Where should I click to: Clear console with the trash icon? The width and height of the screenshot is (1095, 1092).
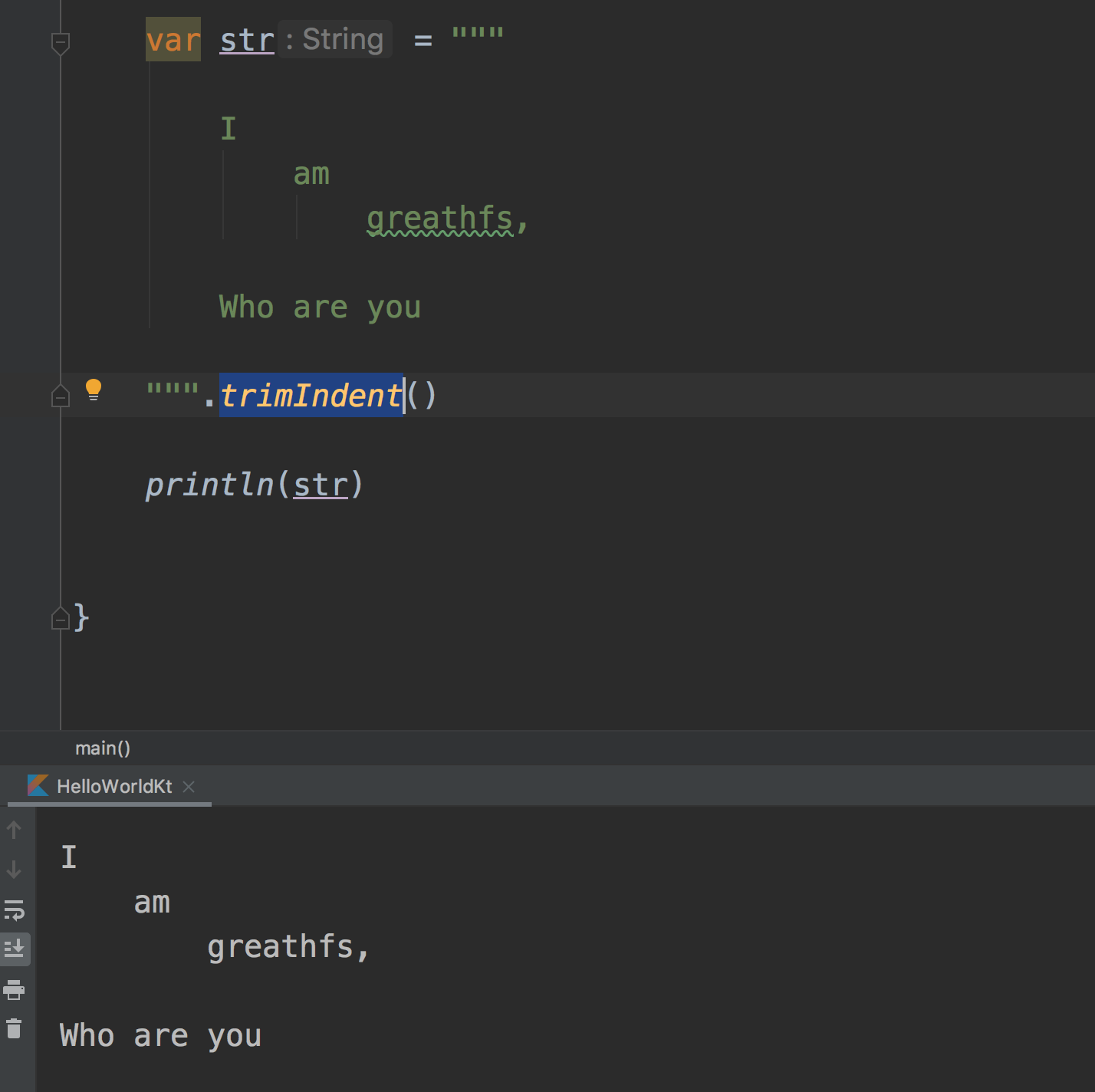click(14, 1028)
